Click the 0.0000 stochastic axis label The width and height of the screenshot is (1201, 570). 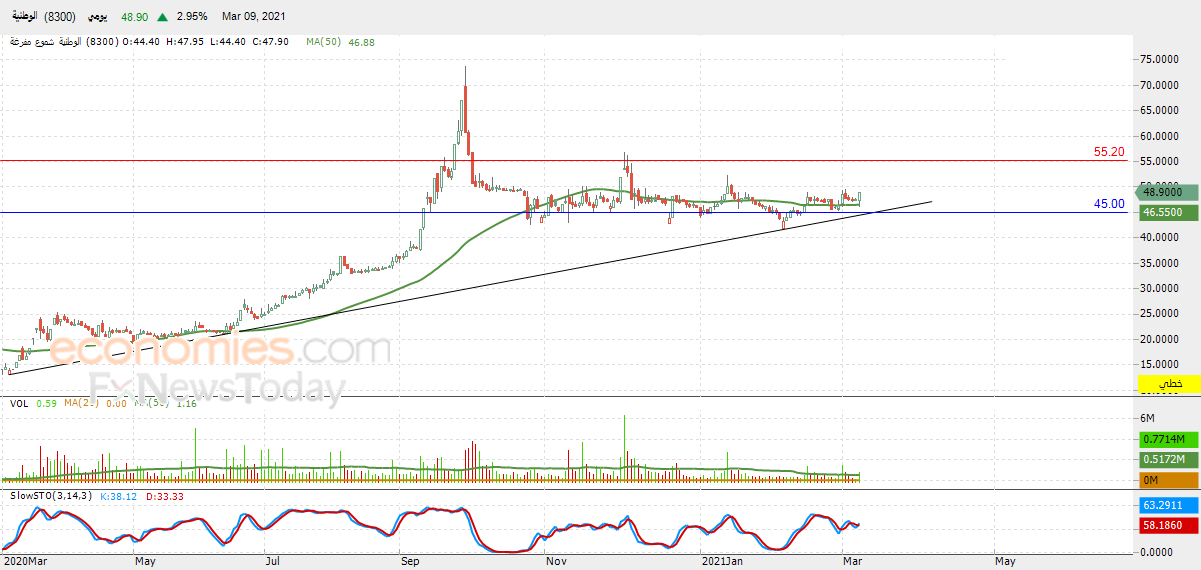[1155, 551]
